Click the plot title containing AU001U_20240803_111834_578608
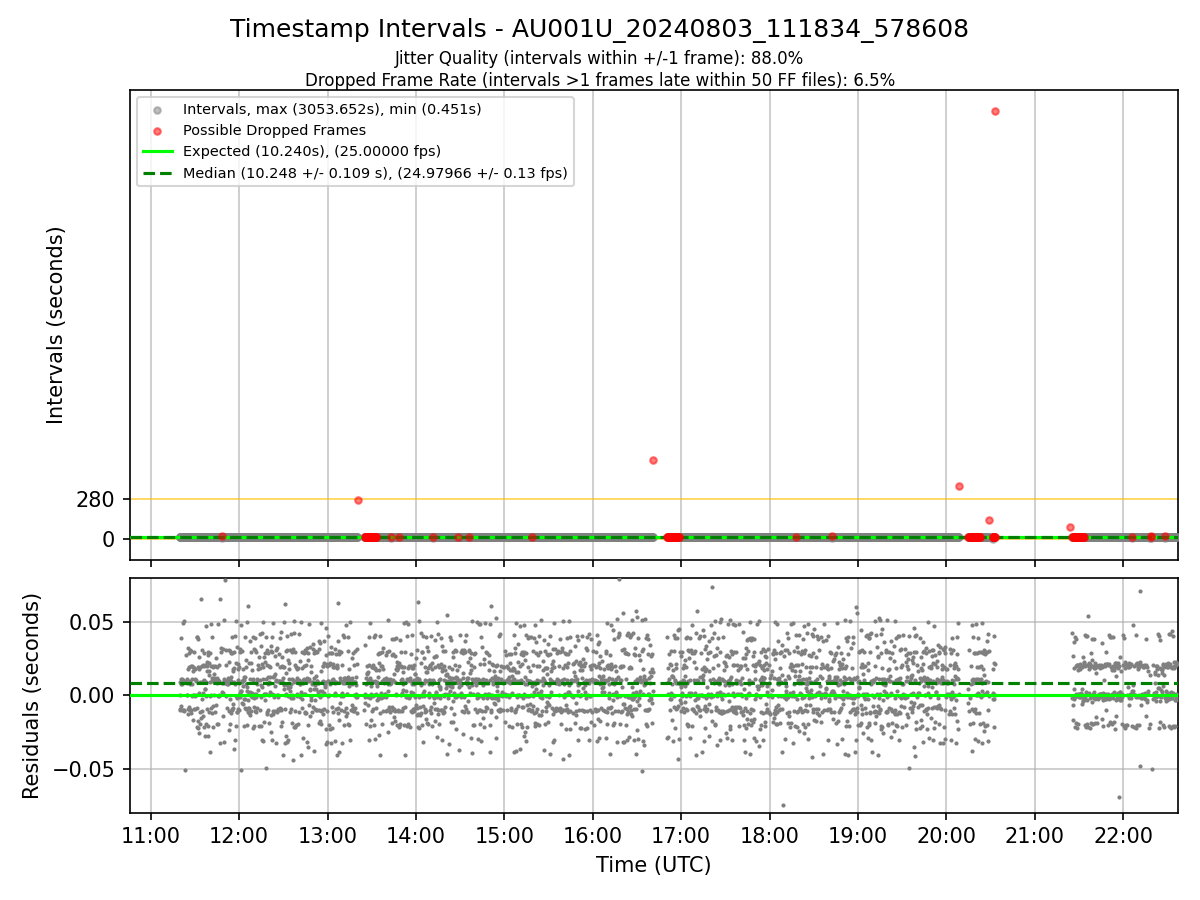The image size is (1200, 900). click(x=599, y=29)
